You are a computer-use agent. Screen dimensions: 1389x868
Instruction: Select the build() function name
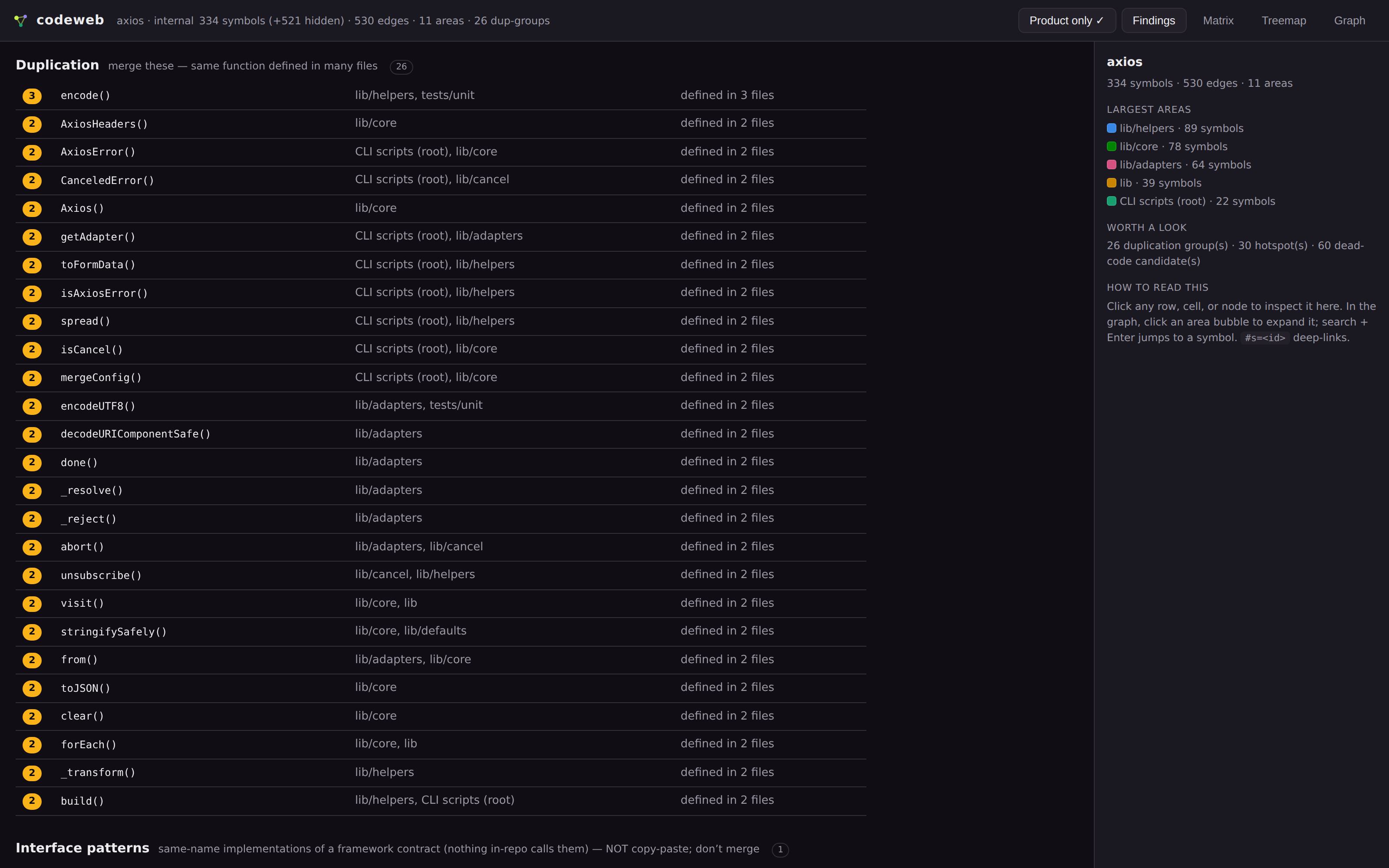pos(82,801)
